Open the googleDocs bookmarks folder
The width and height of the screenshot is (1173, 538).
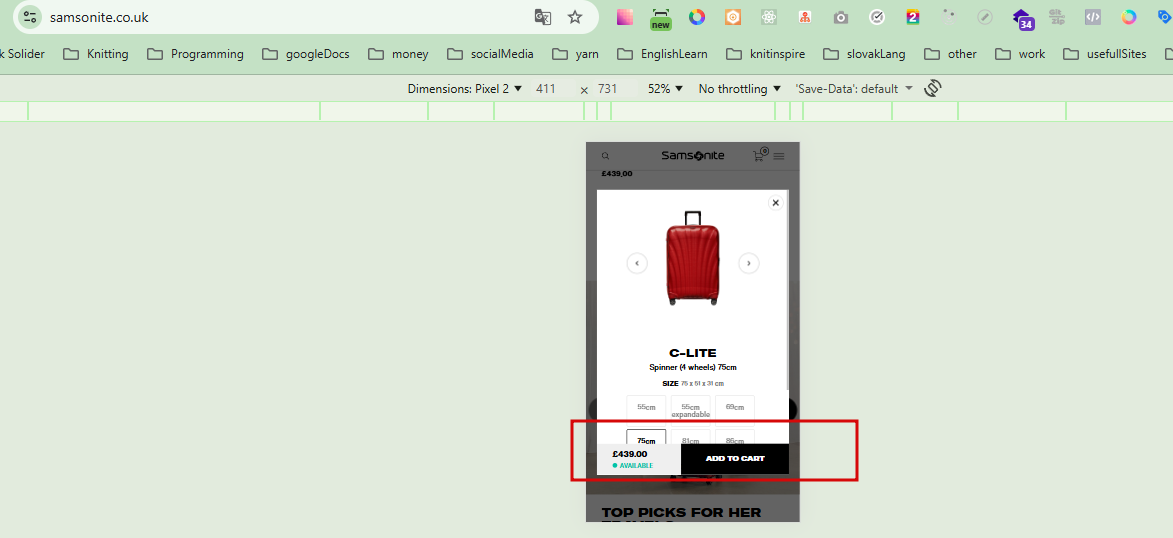click(305, 54)
